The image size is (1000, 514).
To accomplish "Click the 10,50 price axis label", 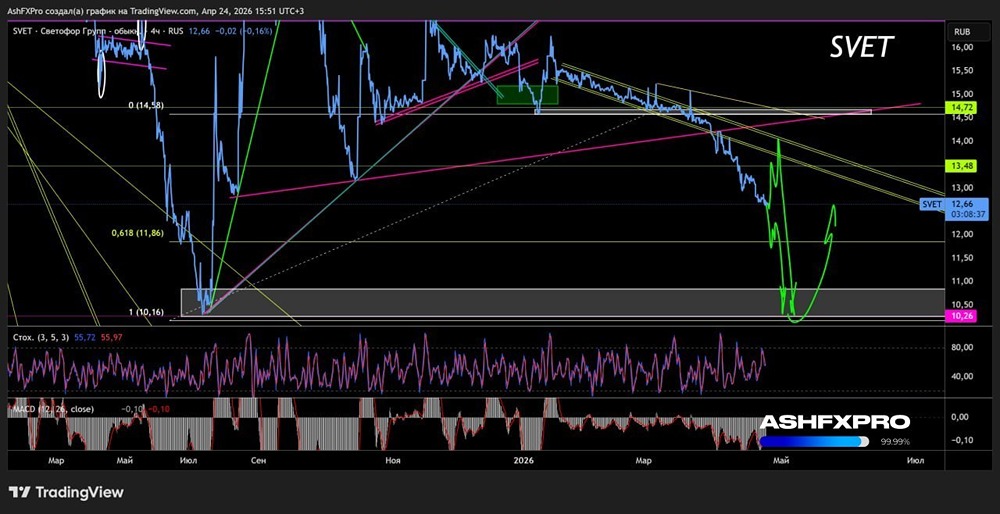I will point(962,304).
